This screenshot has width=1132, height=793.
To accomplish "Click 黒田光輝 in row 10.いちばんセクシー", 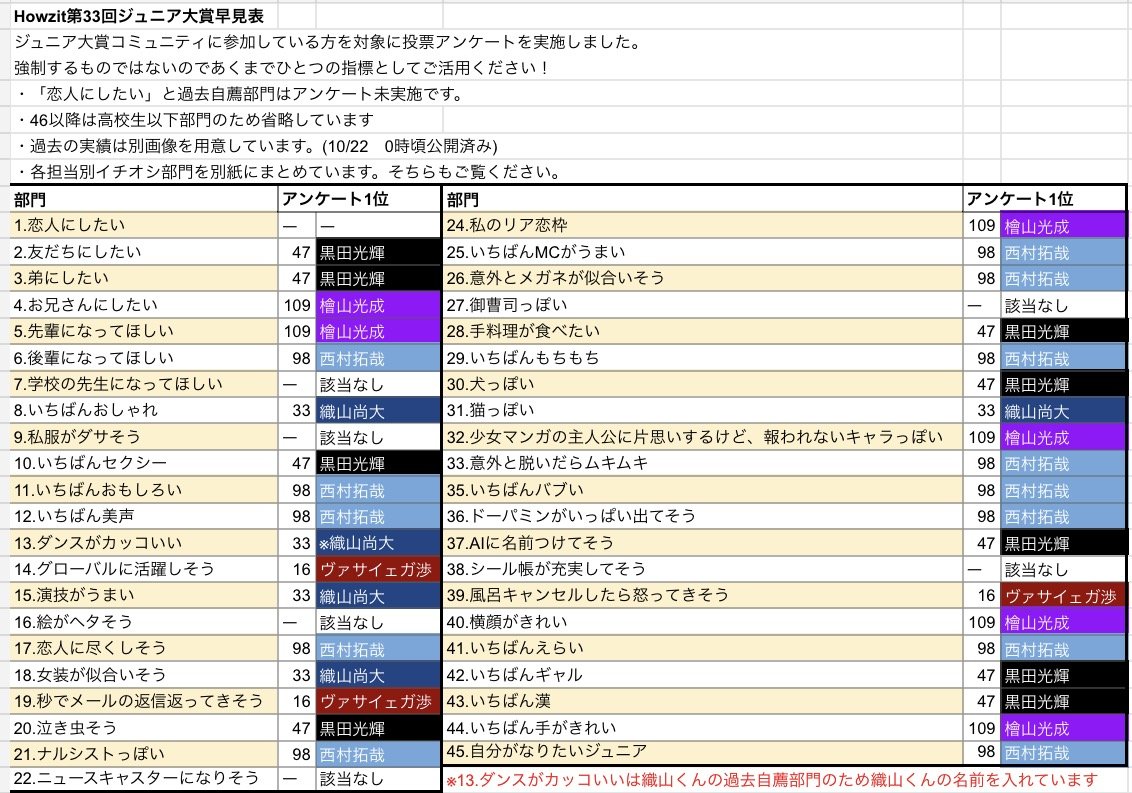I will pos(378,463).
